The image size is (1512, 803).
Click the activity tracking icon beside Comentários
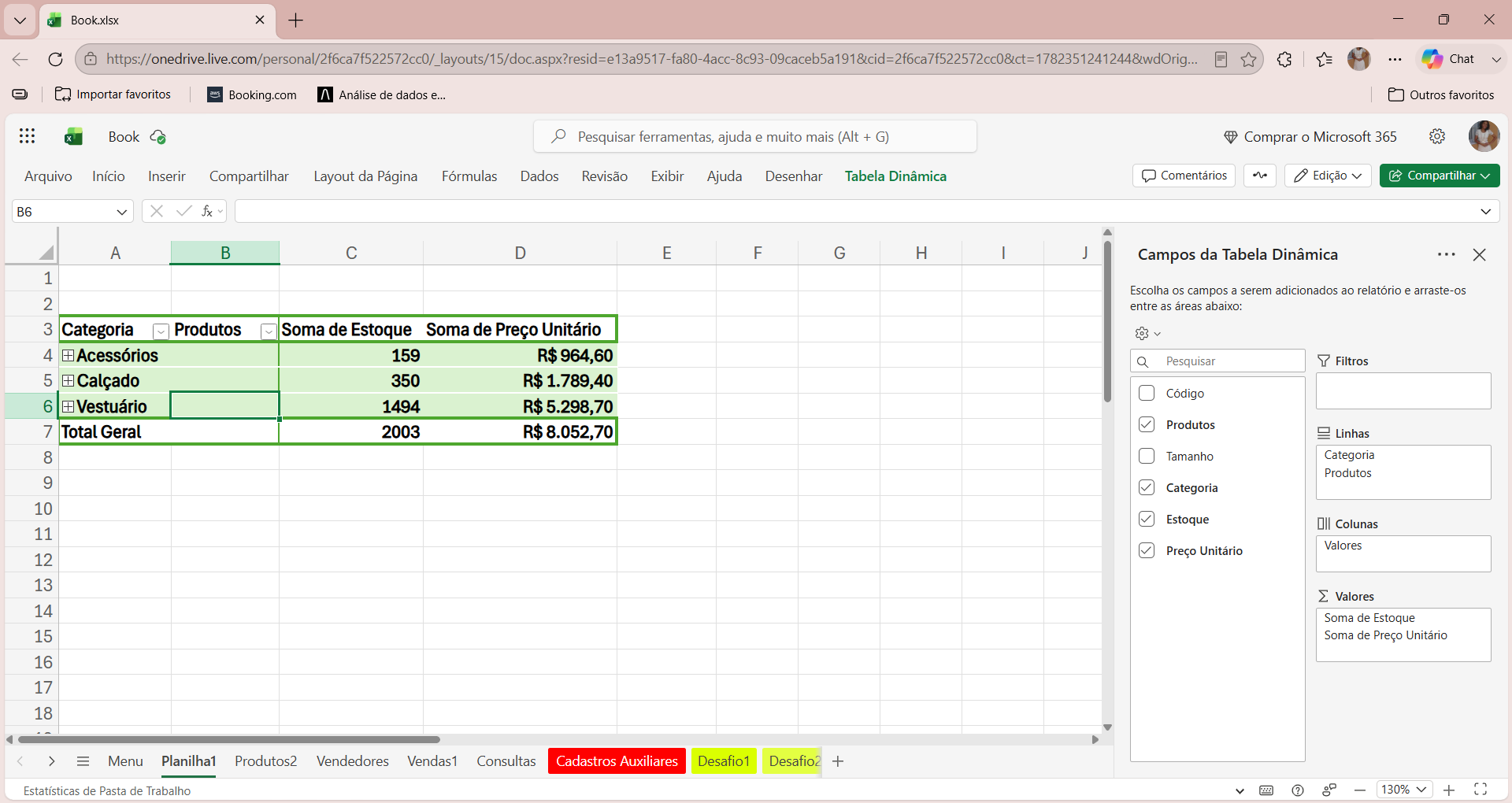click(1260, 176)
